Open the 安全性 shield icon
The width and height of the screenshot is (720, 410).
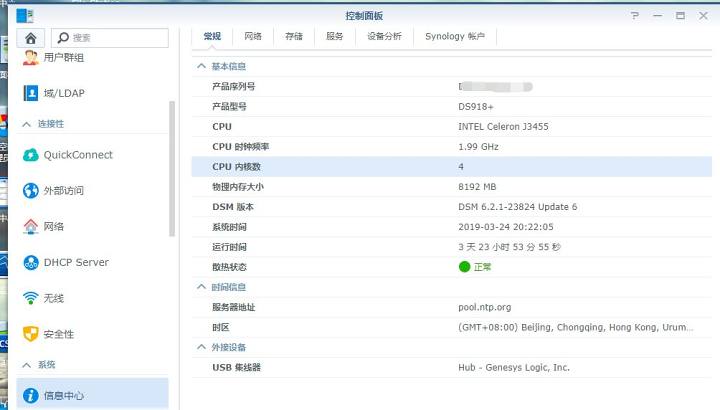pos(31,334)
